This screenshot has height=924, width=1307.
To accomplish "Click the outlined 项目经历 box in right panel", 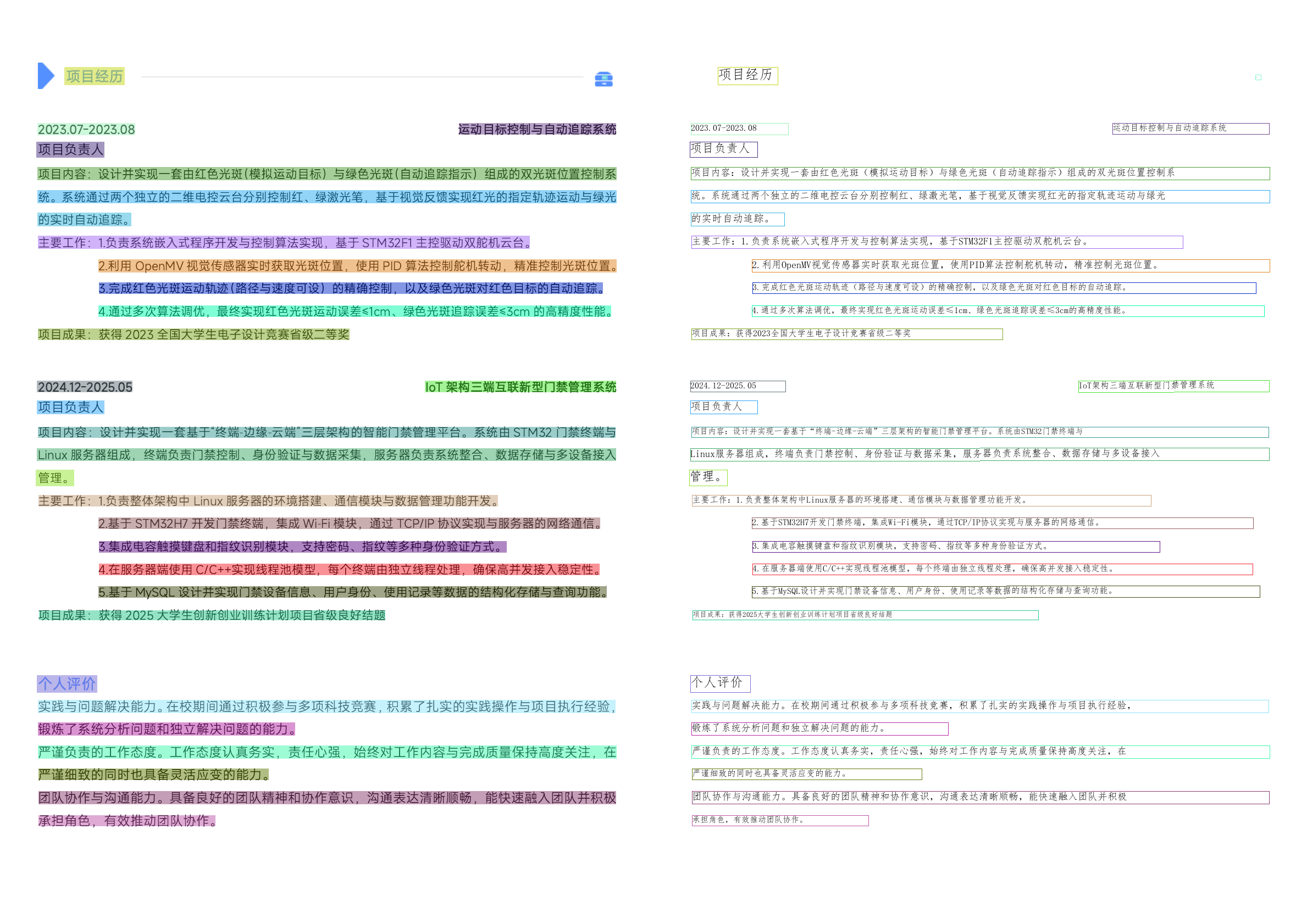I will 747,76.
